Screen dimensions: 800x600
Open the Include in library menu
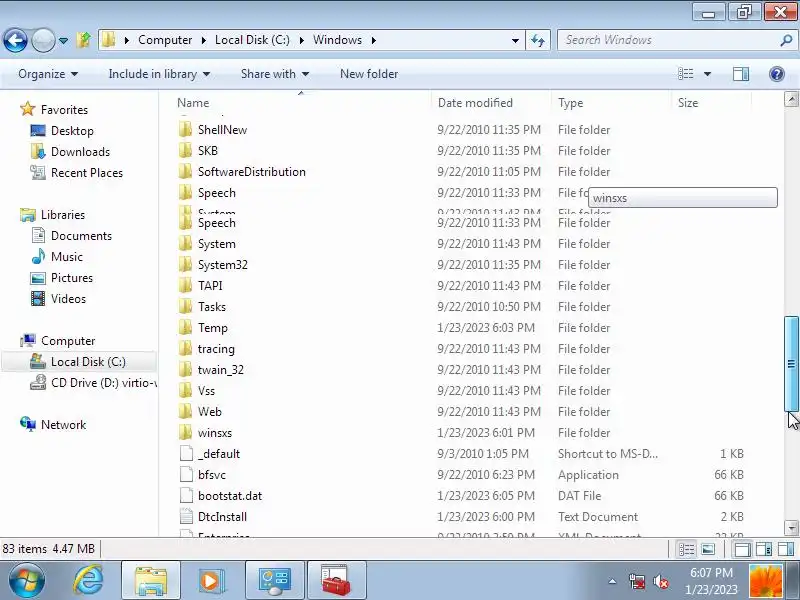[x=159, y=74]
